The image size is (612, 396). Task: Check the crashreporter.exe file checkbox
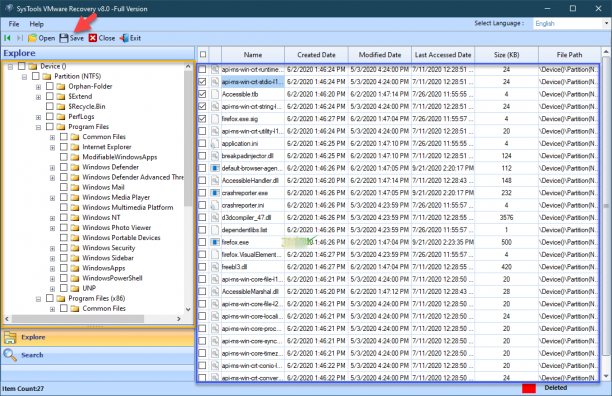point(202,193)
